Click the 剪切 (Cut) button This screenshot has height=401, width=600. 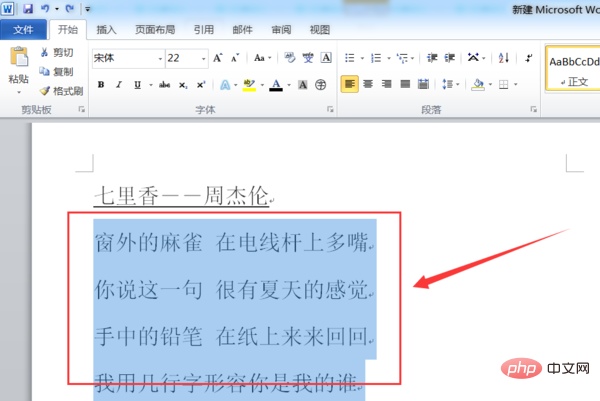(x=56, y=52)
